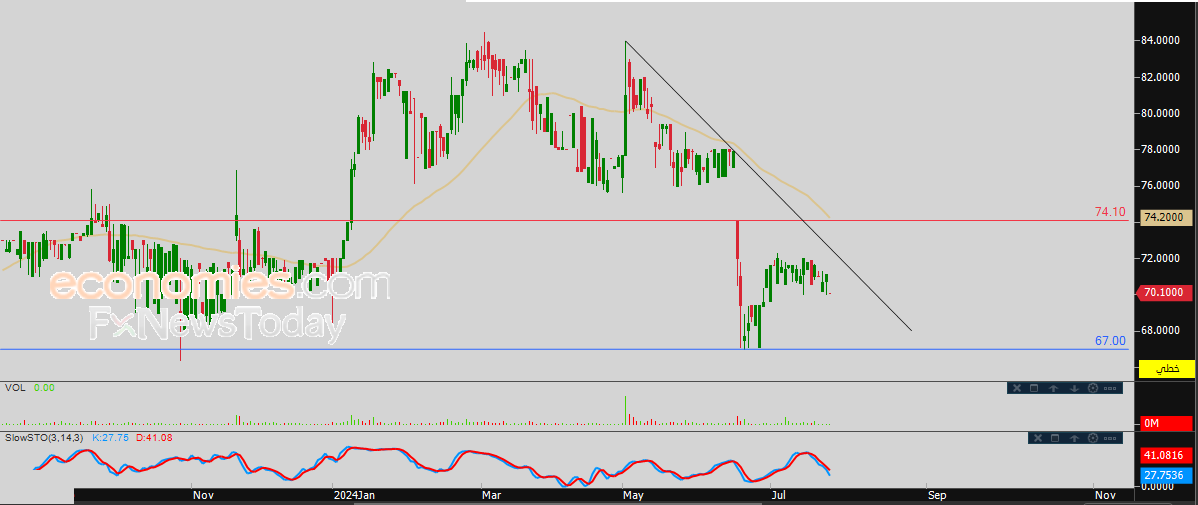The height and width of the screenshot is (505, 1198).
Task: Click the yellow chart type label
Action: 1167,369
